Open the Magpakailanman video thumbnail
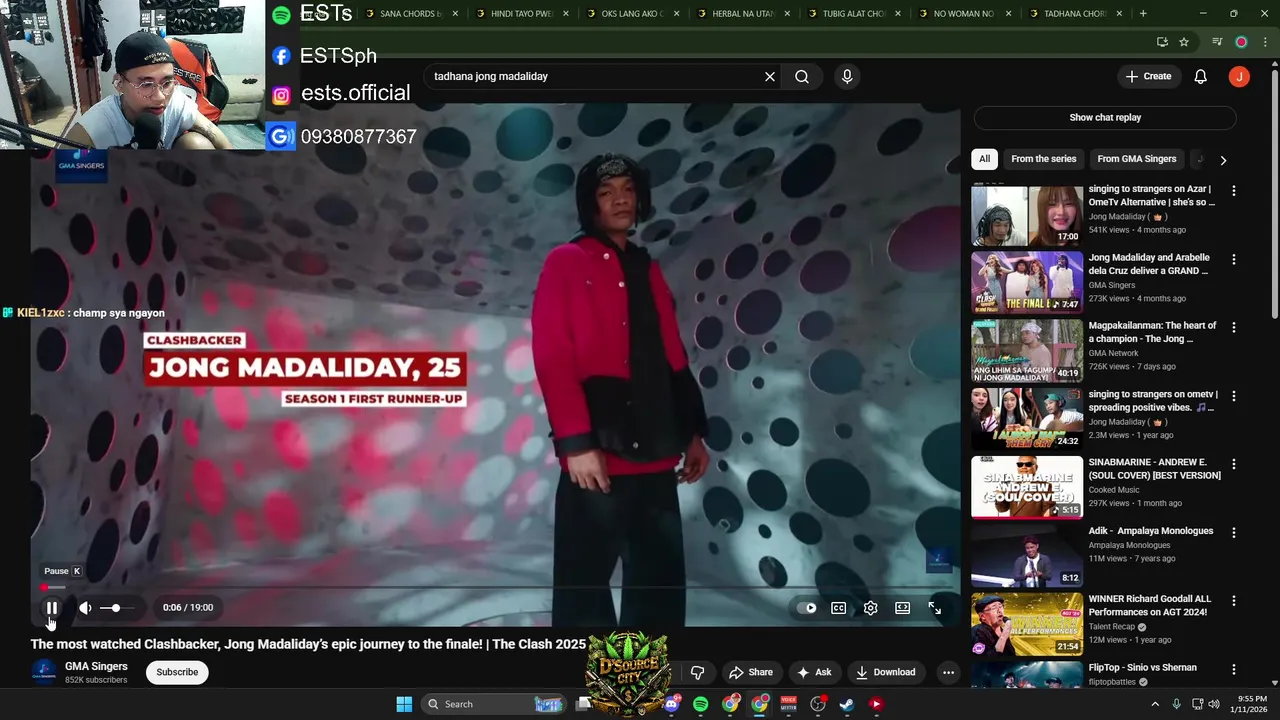 (x=1027, y=351)
